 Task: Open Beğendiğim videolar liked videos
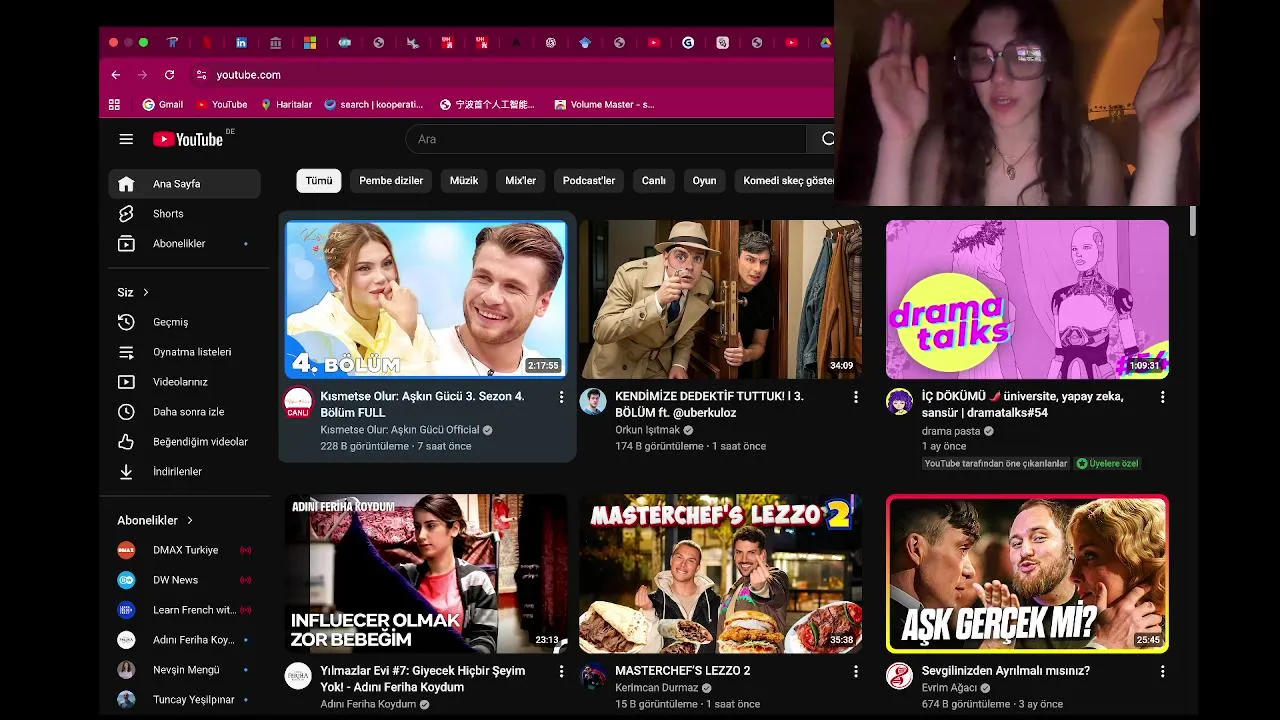(185, 442)
